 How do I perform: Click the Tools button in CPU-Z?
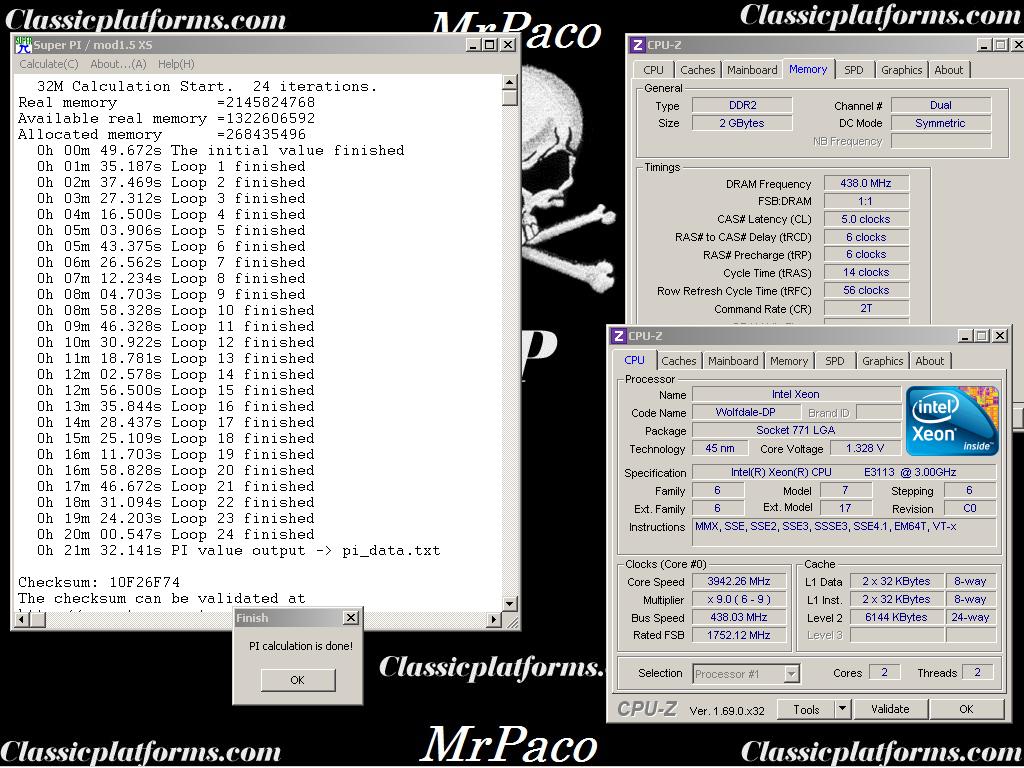pyautogui.click(x=807, y=709)
